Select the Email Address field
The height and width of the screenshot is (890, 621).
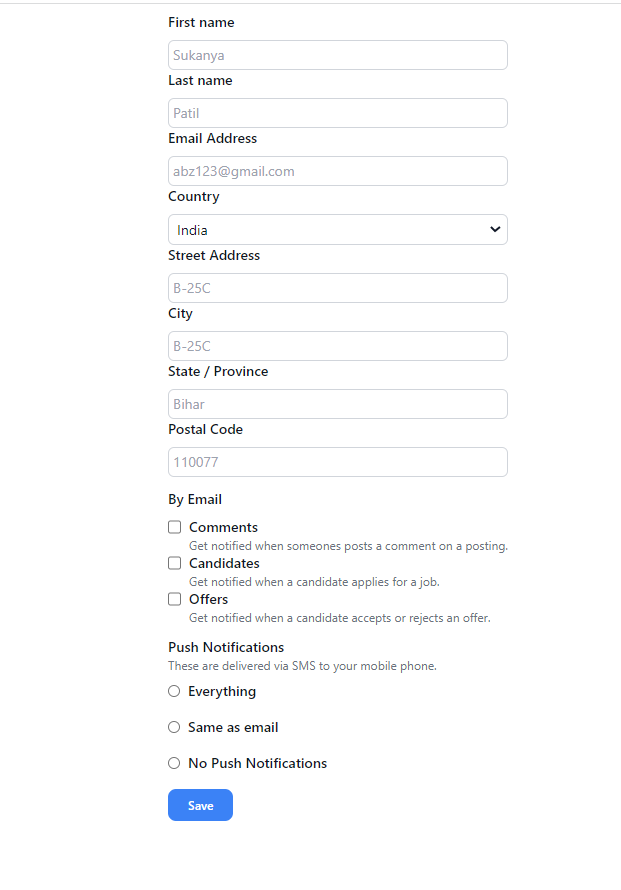338,171
